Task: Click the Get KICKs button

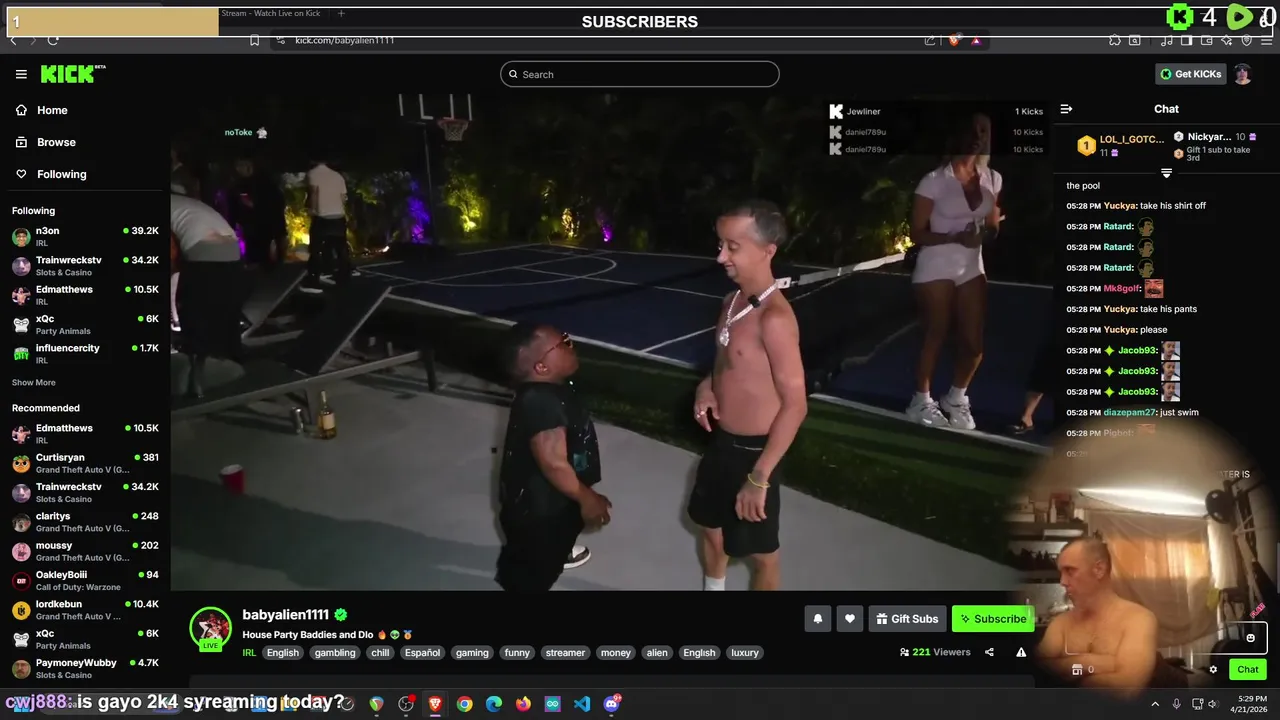Action: [x=1190, y=74]
